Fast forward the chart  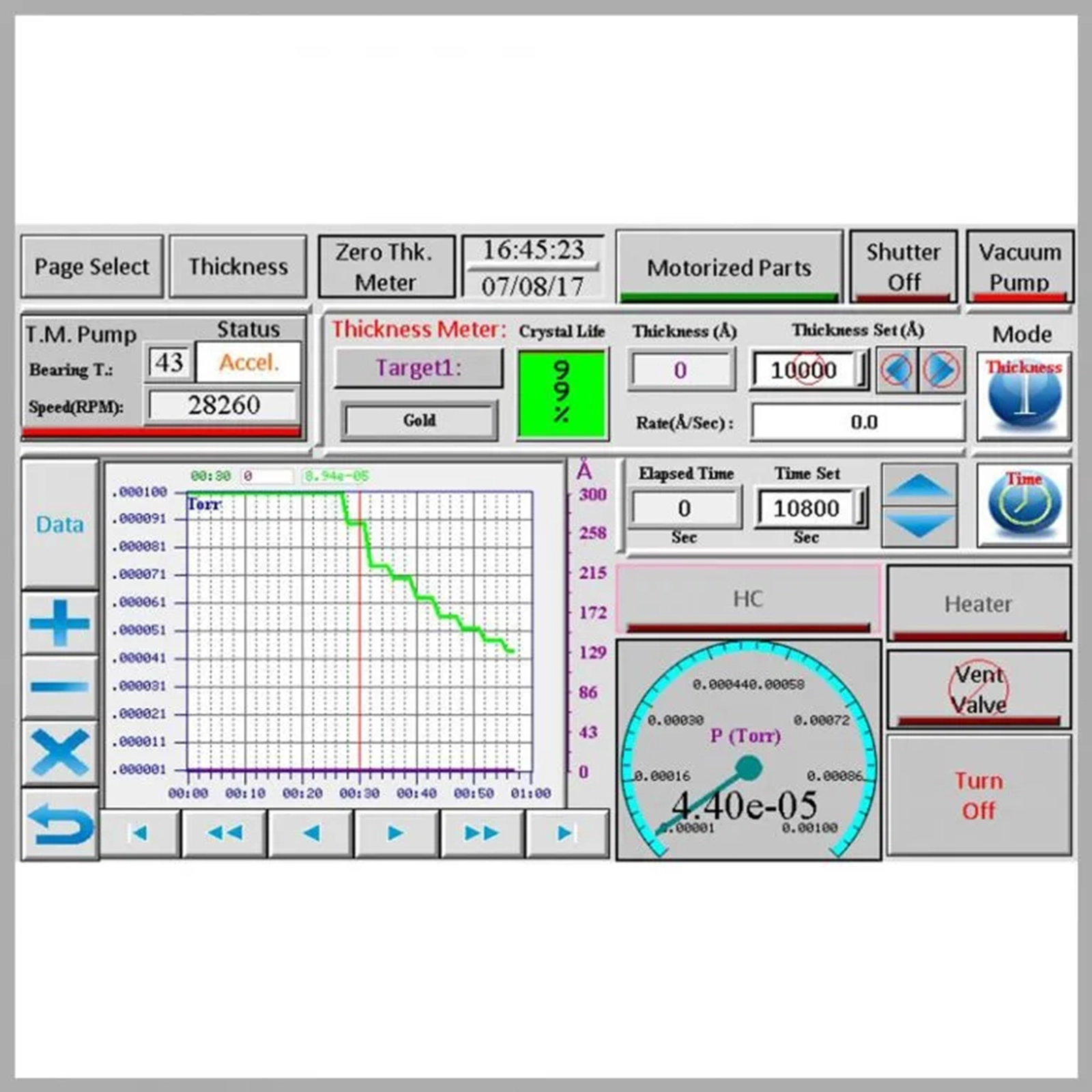point(482,833)
